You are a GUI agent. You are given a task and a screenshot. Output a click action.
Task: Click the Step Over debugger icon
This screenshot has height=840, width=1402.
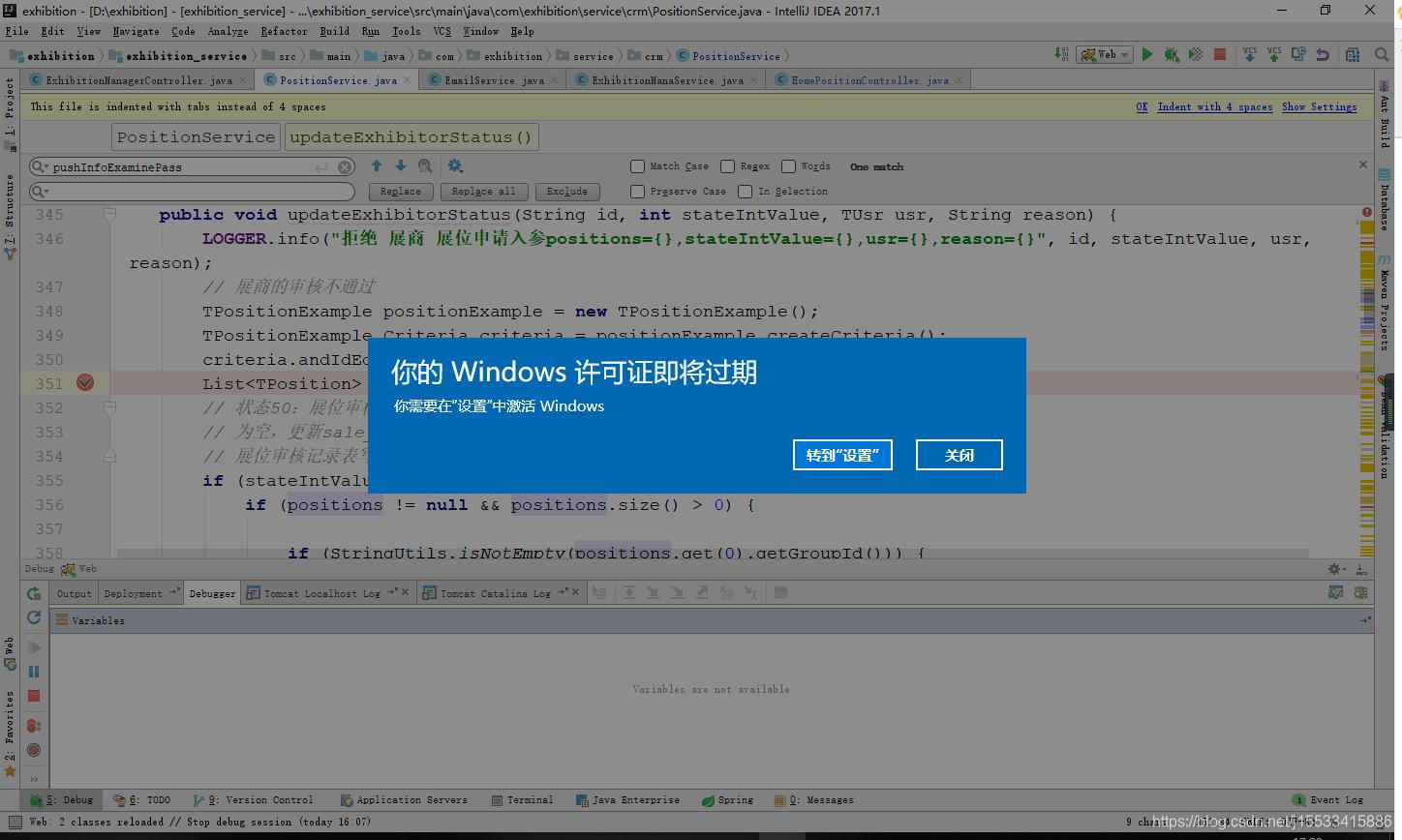point(629,593)
